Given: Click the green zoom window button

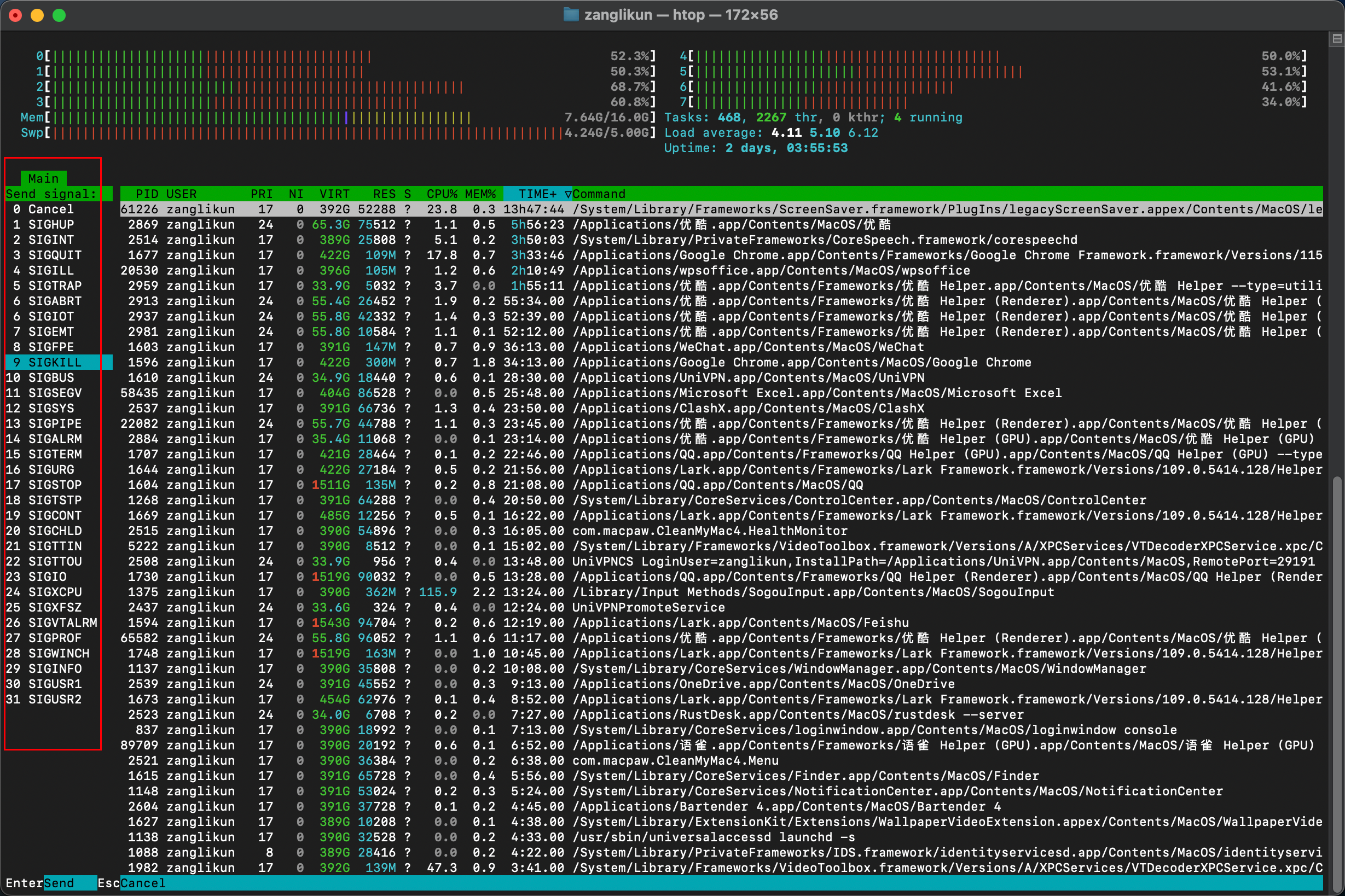Looking at the screenshot, I should [60, 15].
